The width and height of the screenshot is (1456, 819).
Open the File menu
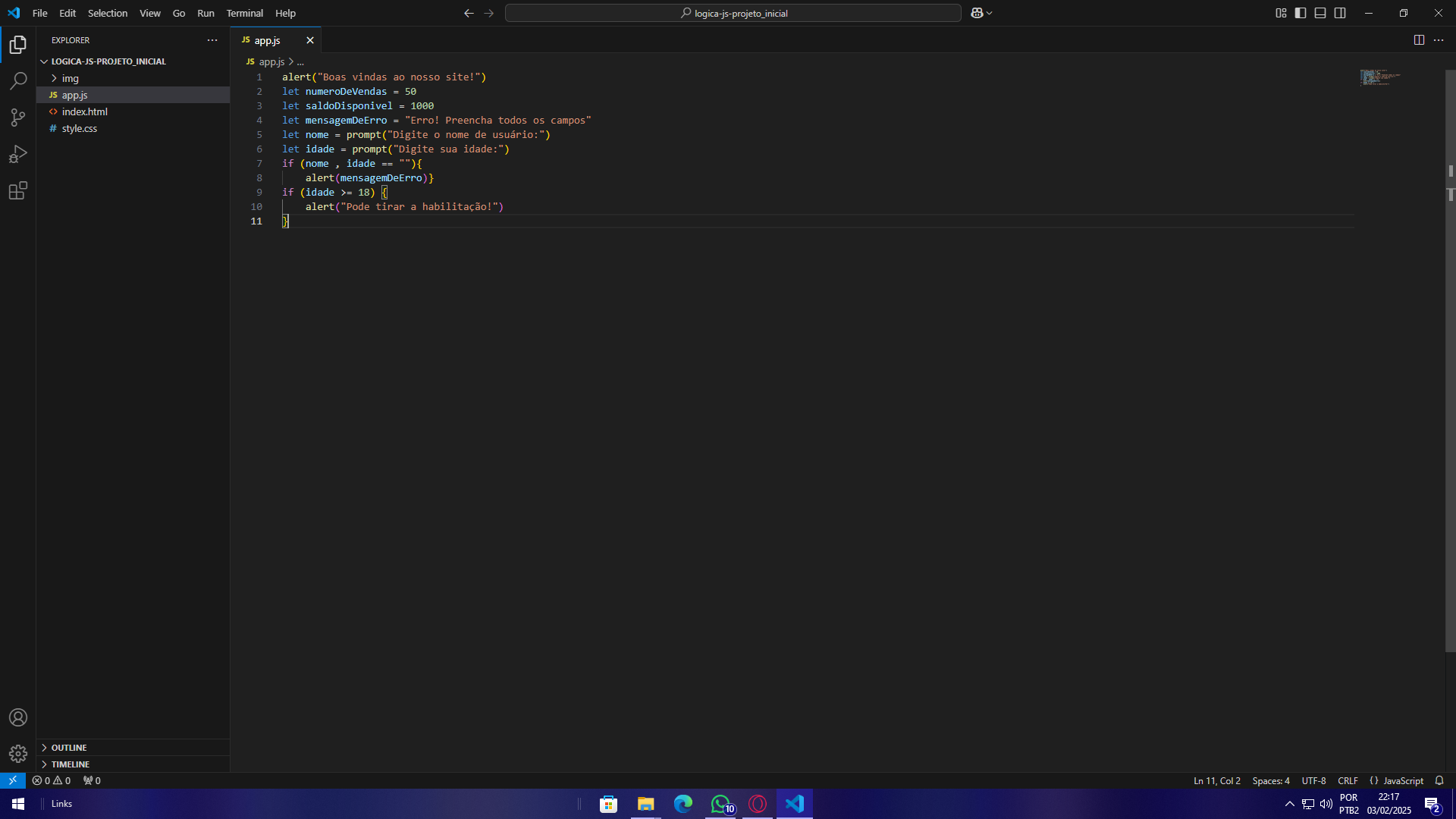tap(40, 13)
